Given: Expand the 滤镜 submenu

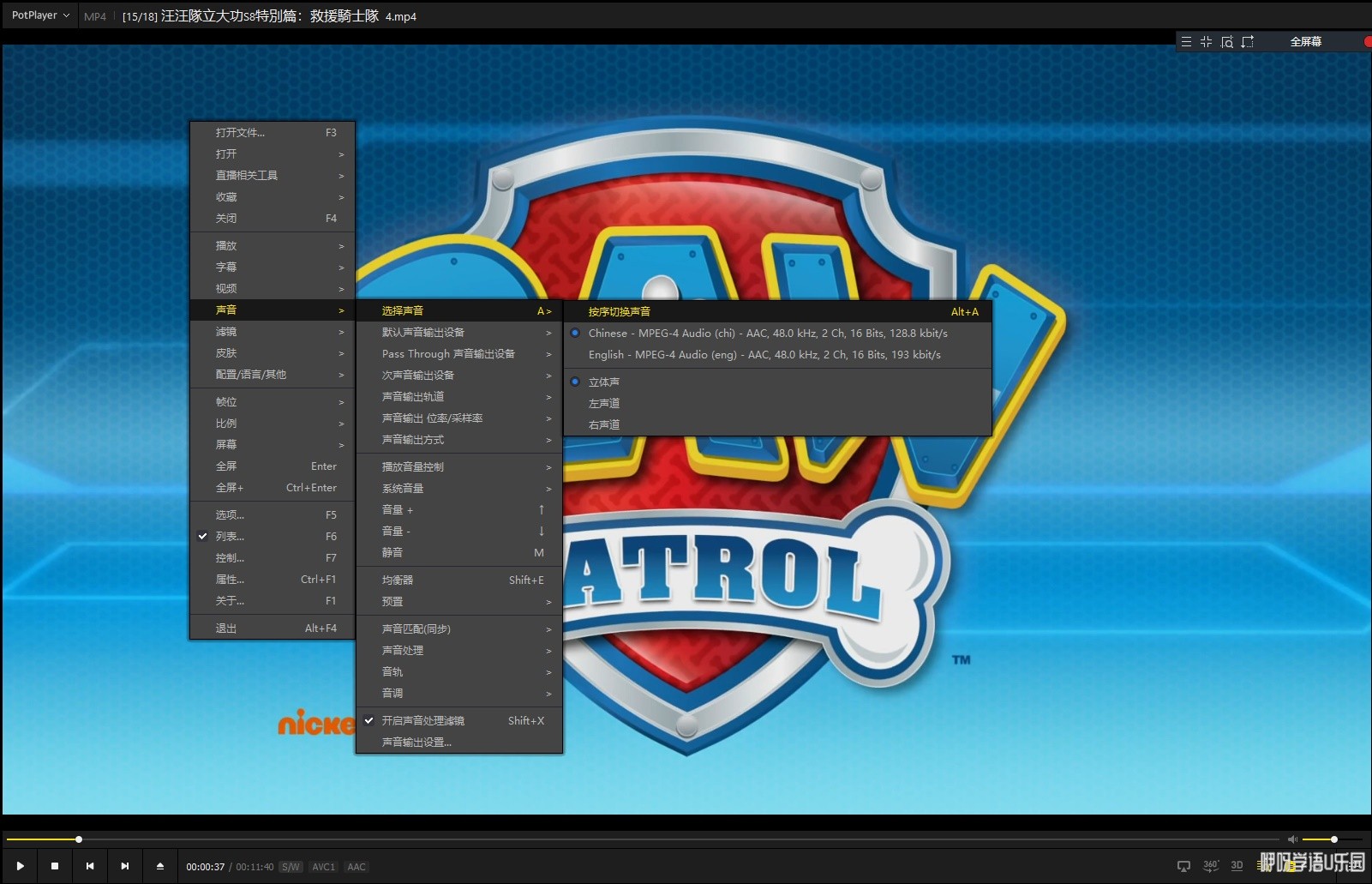Looking at the screenshot, I should (273, 331).
